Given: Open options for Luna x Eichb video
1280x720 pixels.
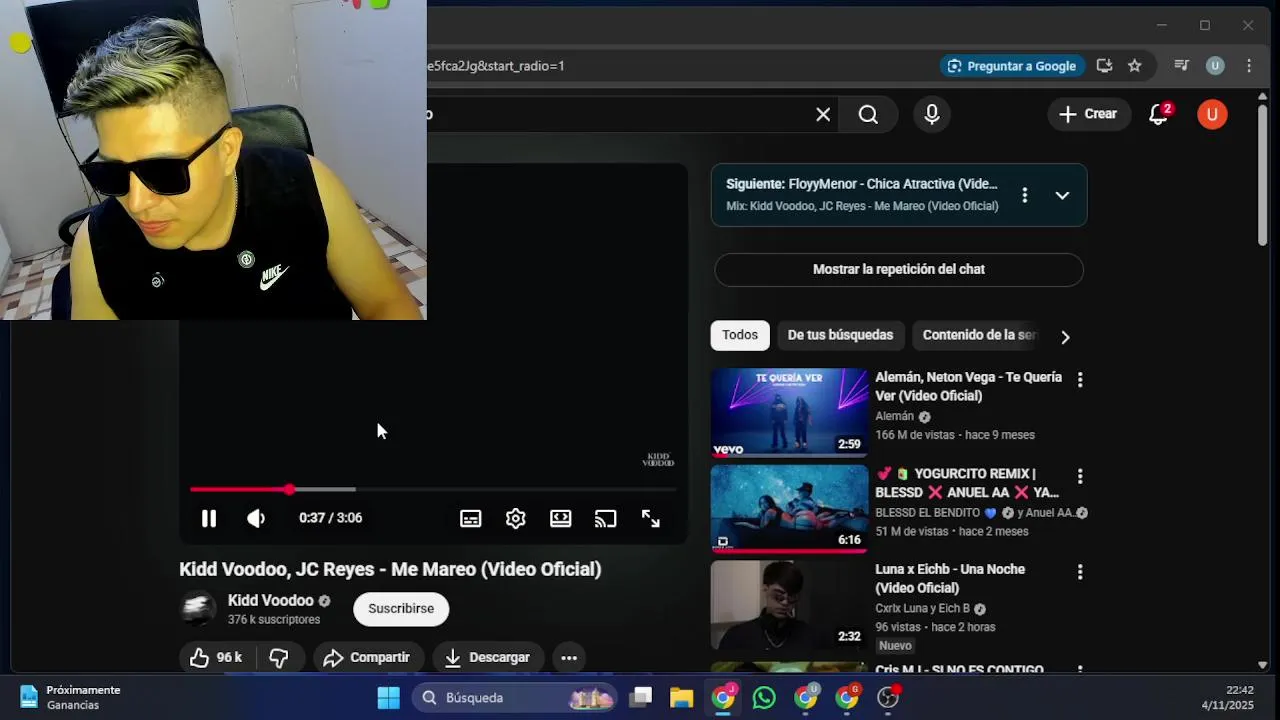Looking at the screenshot, I should coord(1080,572).
